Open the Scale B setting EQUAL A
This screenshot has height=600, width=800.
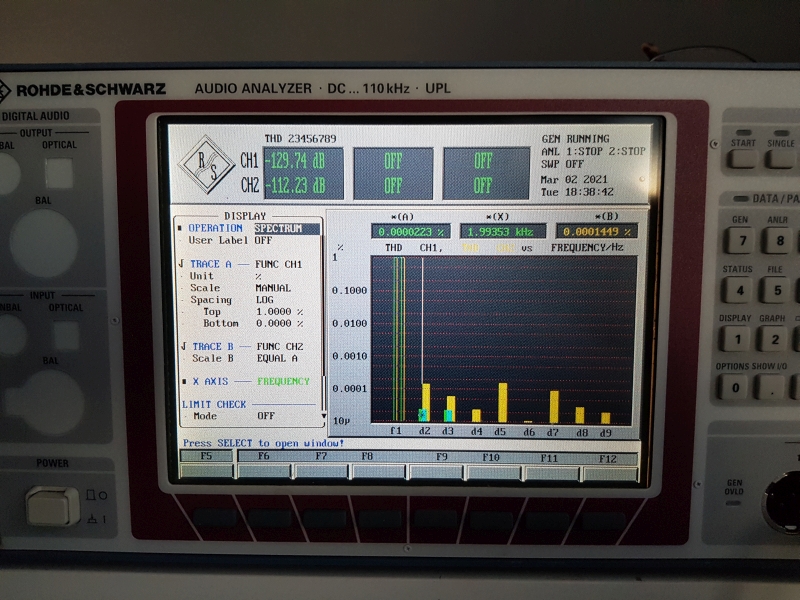tap(277, 358)
